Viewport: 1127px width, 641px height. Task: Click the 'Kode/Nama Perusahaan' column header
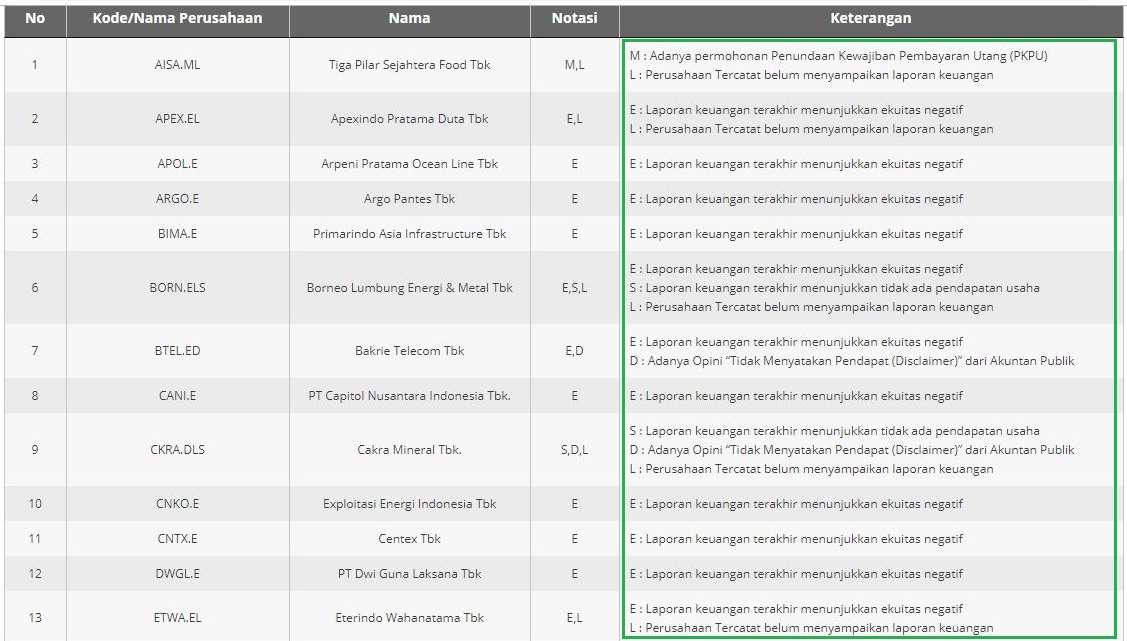178,19
